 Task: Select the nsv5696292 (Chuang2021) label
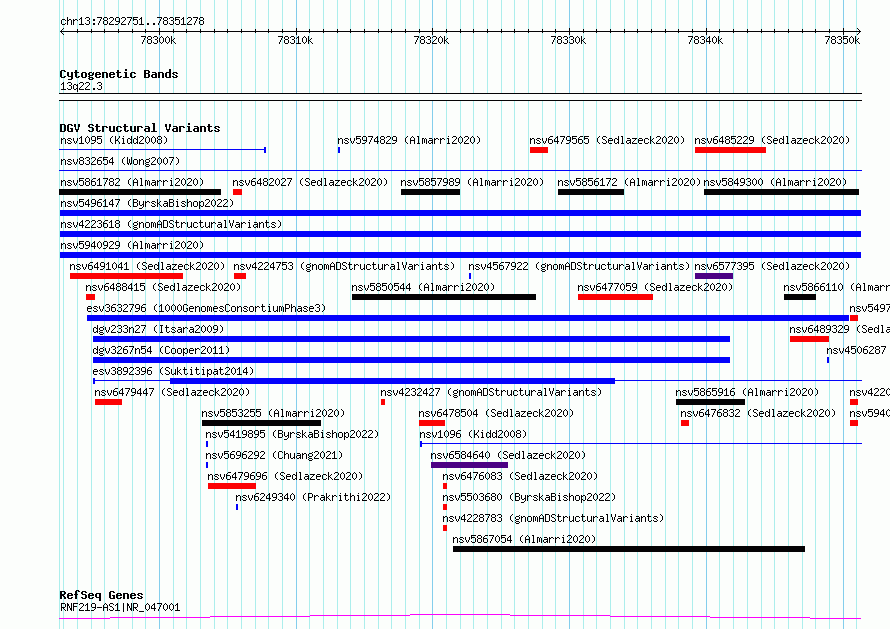pyautogui.click(x=274, y=455)
